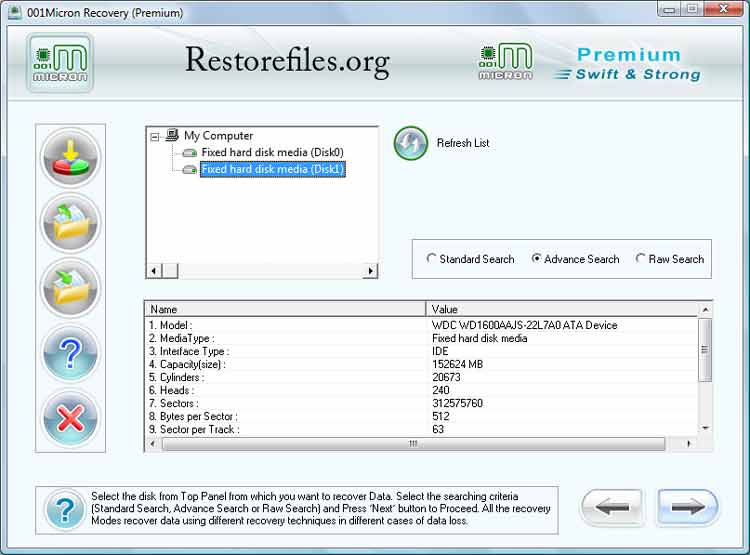Screen dimensions: 750x555
Task: Click the '9. Sector per Track :' row
Action: 421,429
